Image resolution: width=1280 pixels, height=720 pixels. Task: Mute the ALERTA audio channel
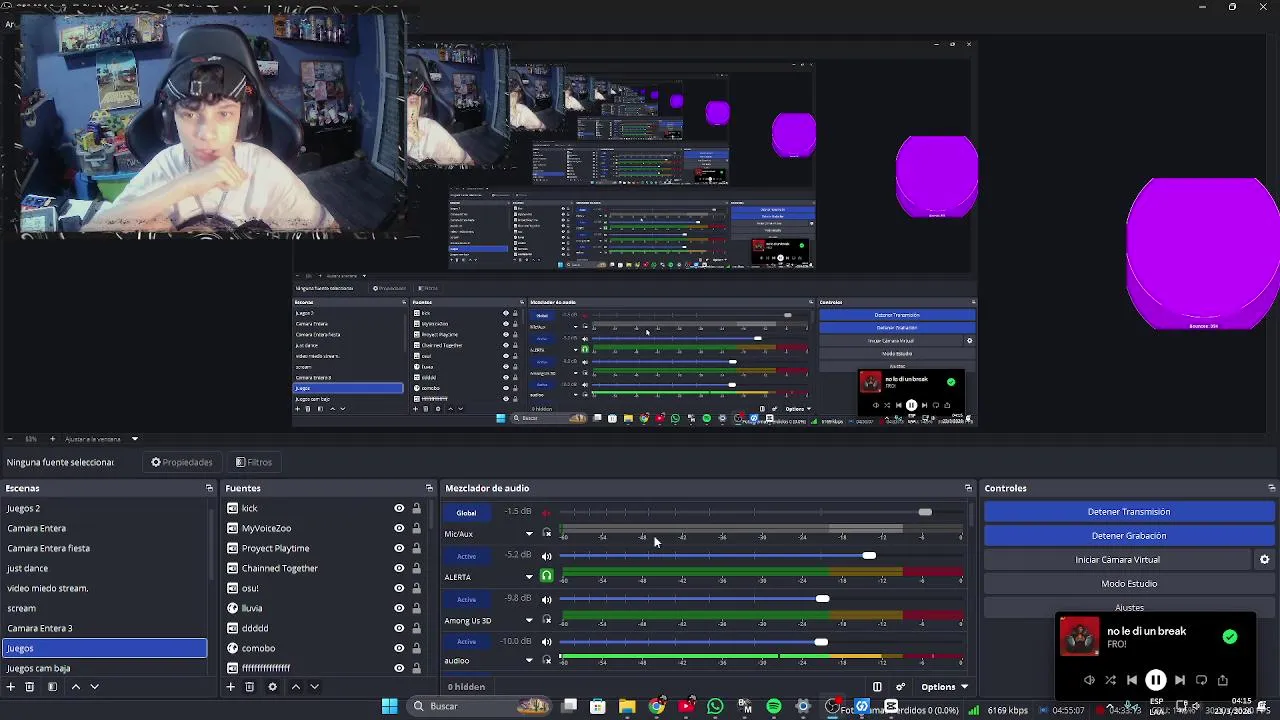click(x=546, y=556)
